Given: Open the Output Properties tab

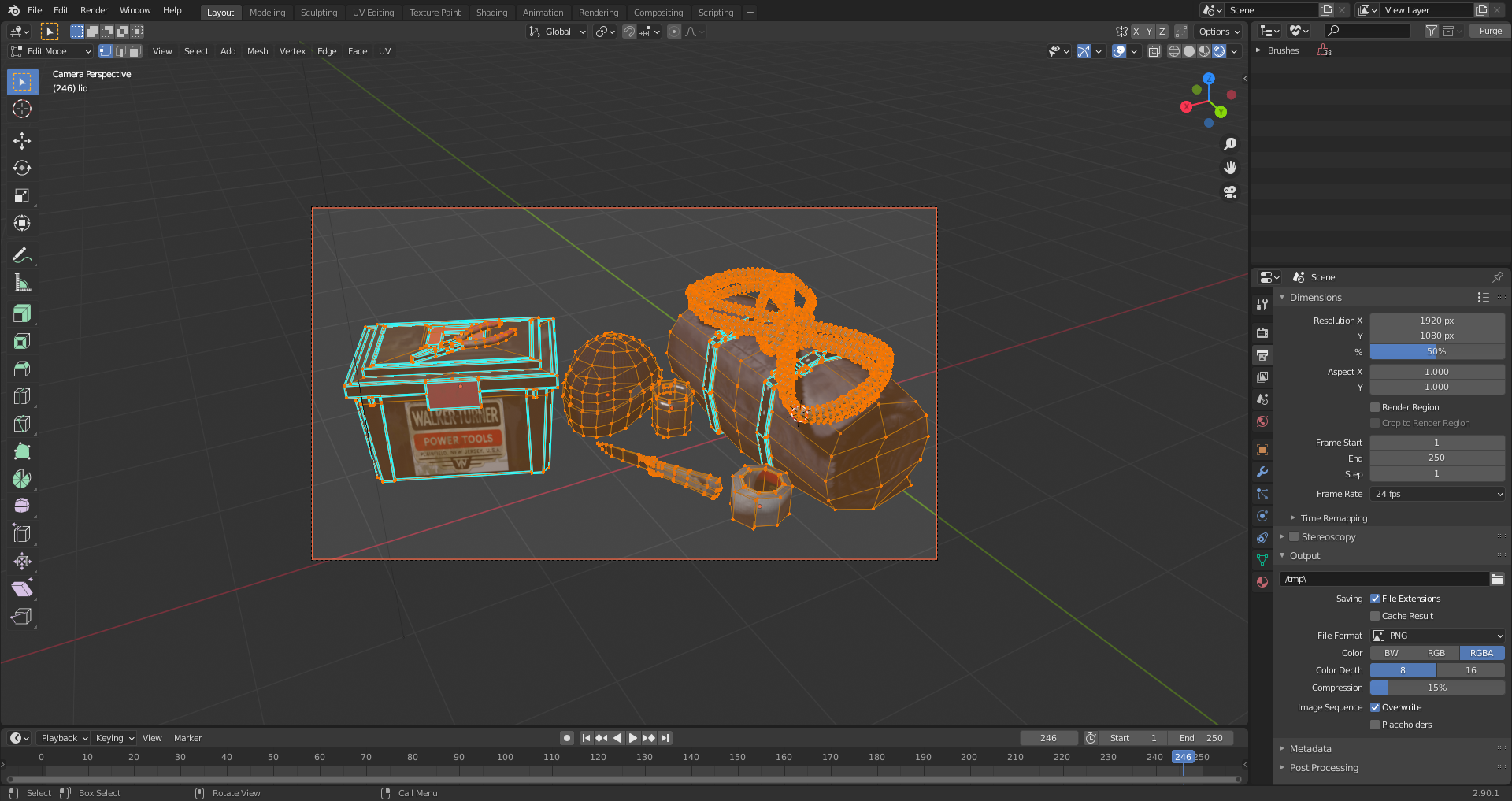Looking at the screenshot, I should (1262, 355).
